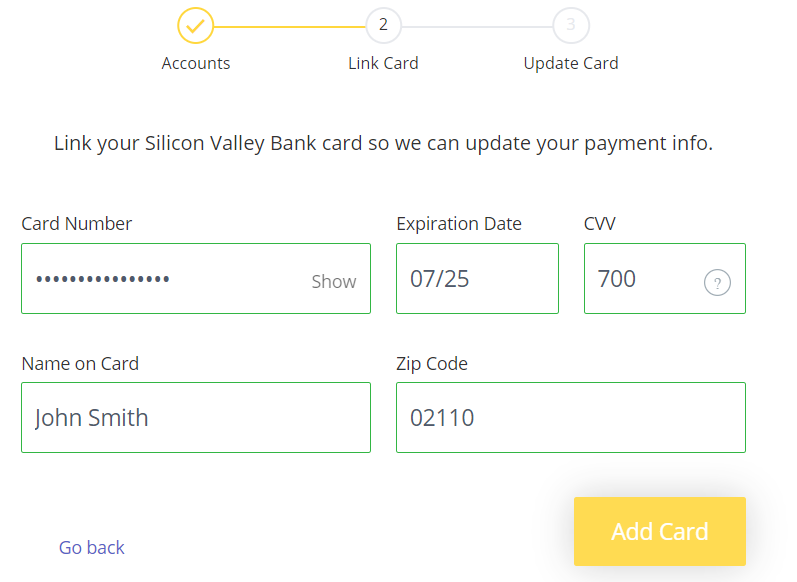Open the Link Card step label

tap(383, 63)
